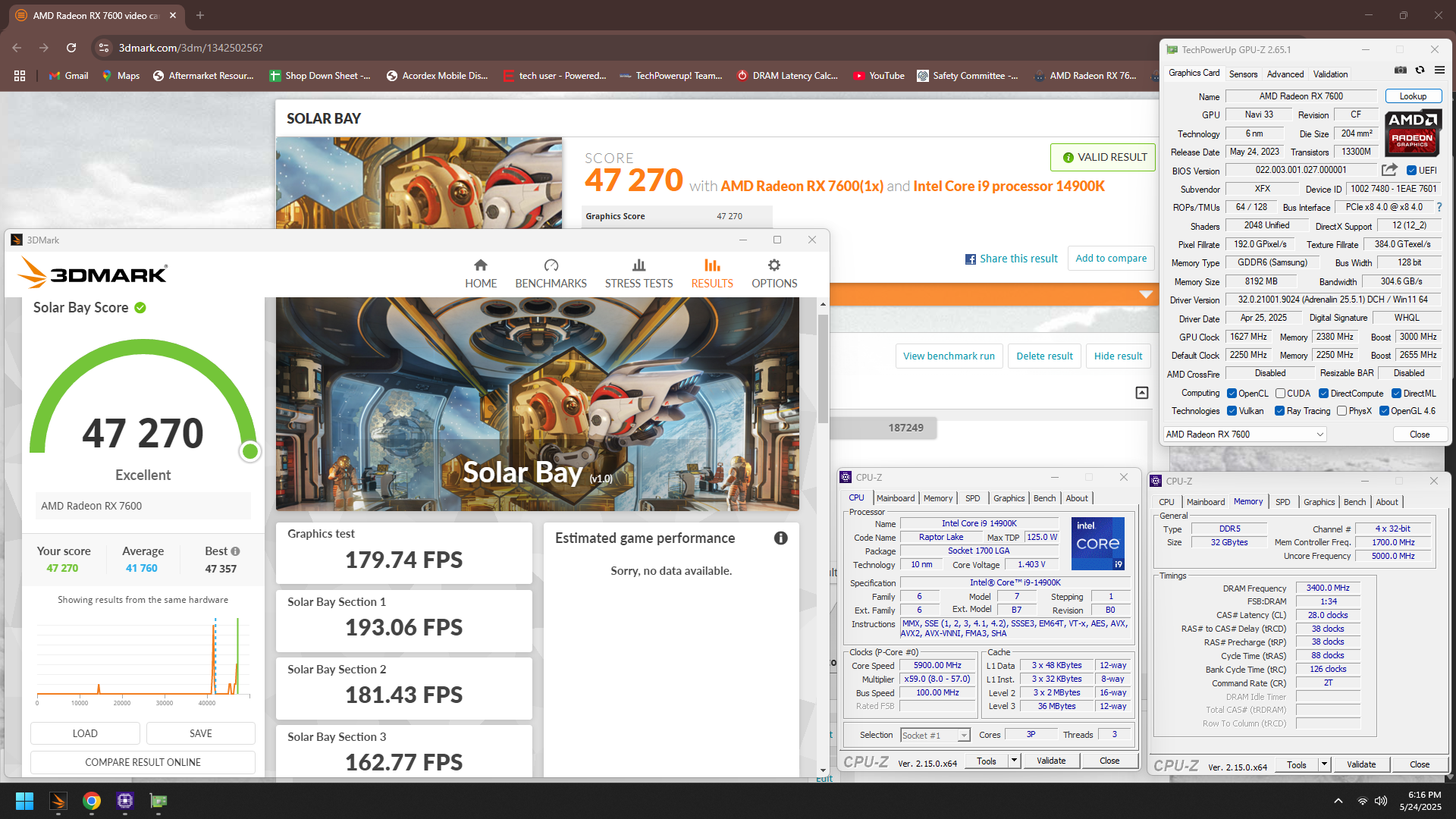Toggle the OpenGL 4.6 checkbox
This screenshot has width=1456, height=819.
[1384, 411]
